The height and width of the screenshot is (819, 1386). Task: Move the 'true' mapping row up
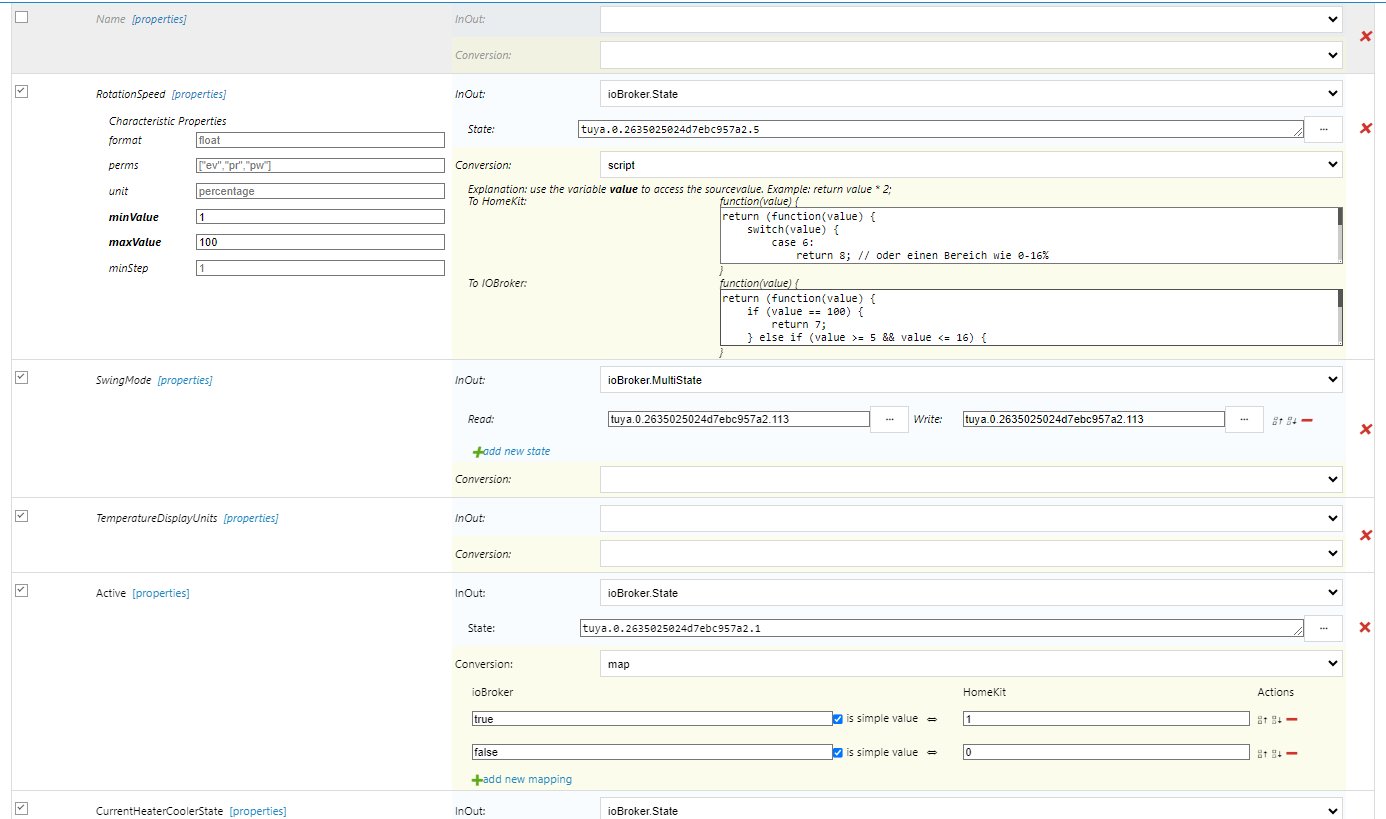point(1262,719)
